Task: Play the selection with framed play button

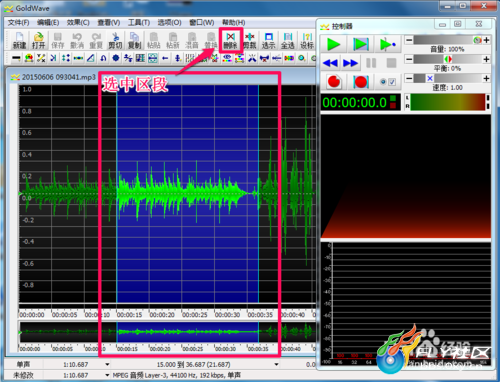Action: [361, 44]
